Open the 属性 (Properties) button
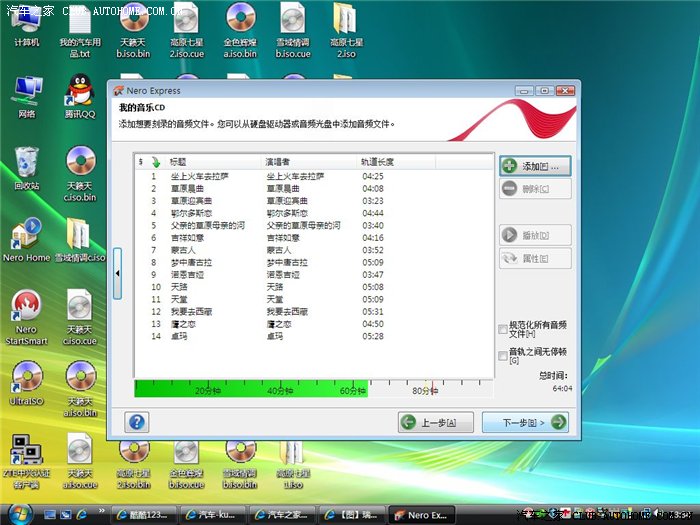The height and width of the screenshot is (525, 700). coord(535,258)
